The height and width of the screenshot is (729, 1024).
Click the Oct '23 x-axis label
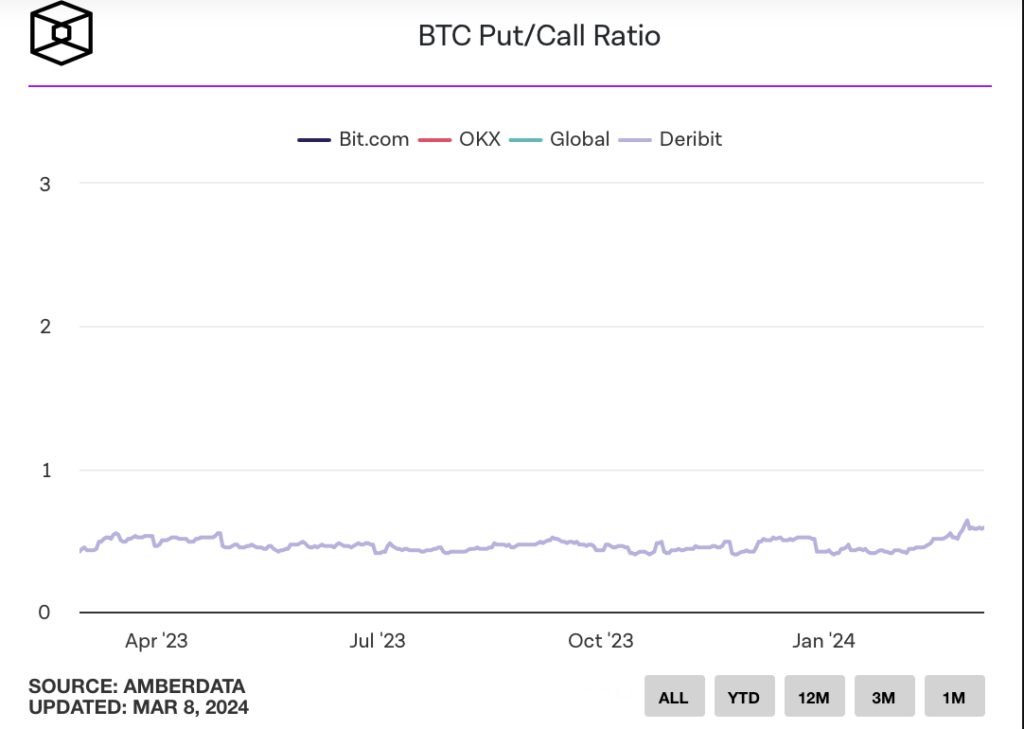(600, 641)
